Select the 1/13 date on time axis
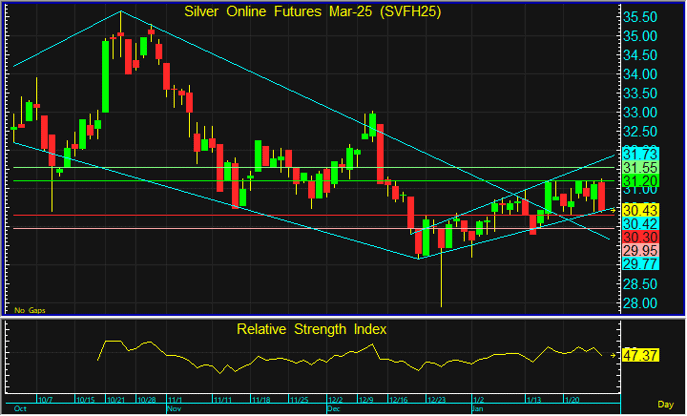Screen dimensions: 687x416 coord(536,399)
